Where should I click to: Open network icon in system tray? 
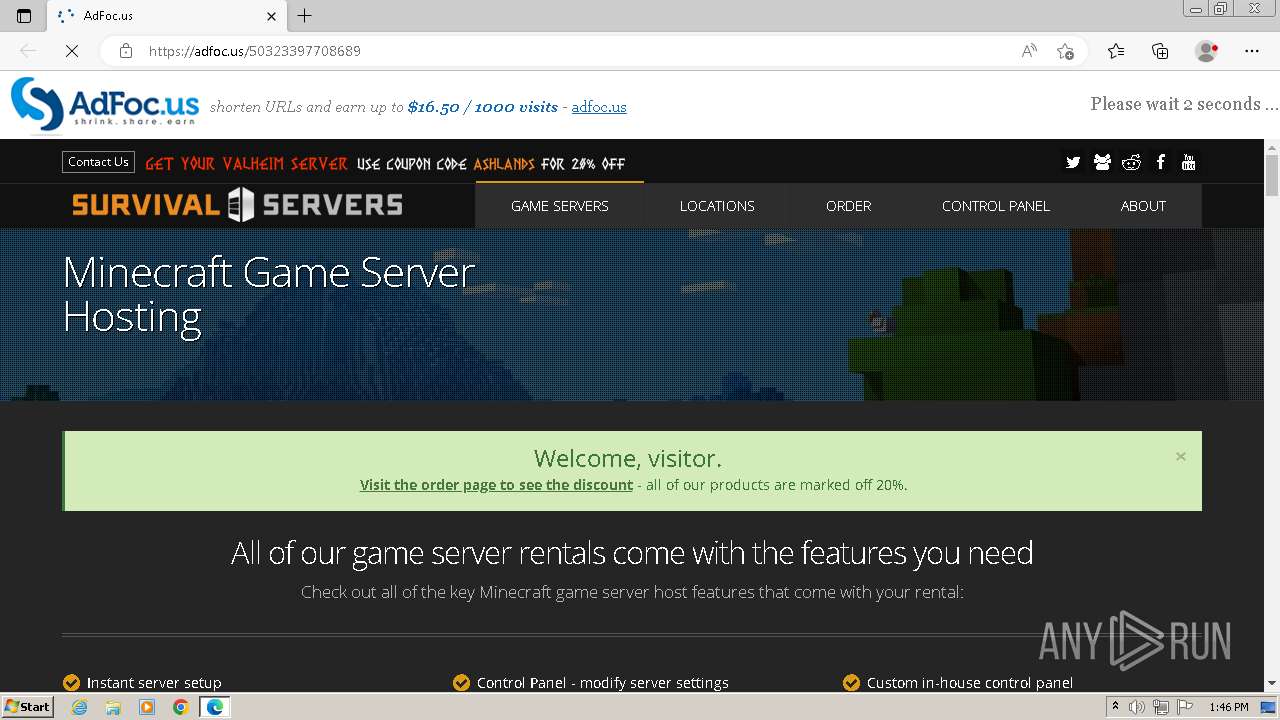1161,707
